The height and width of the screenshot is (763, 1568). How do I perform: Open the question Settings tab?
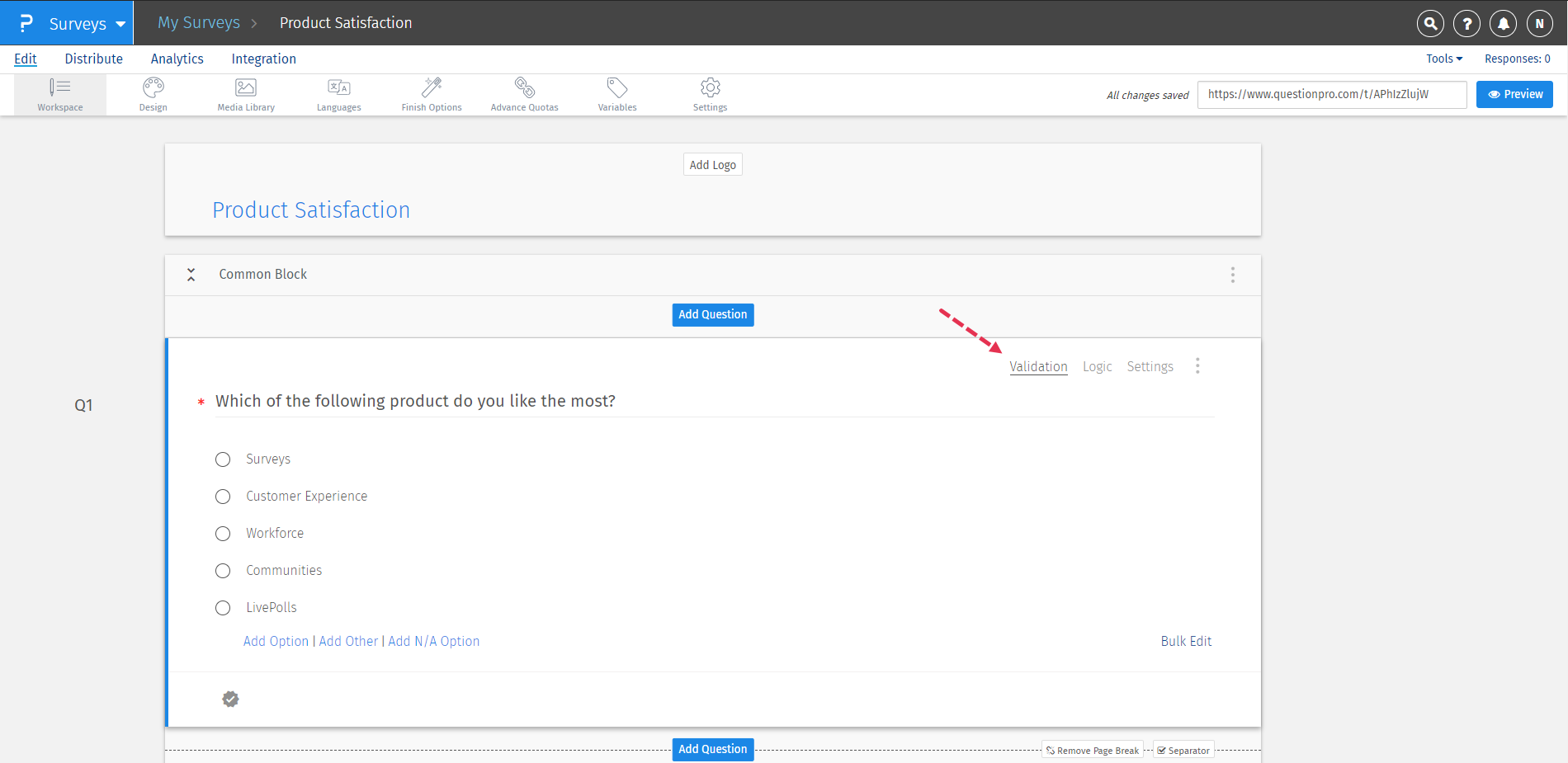click(x=1150, y=366)
